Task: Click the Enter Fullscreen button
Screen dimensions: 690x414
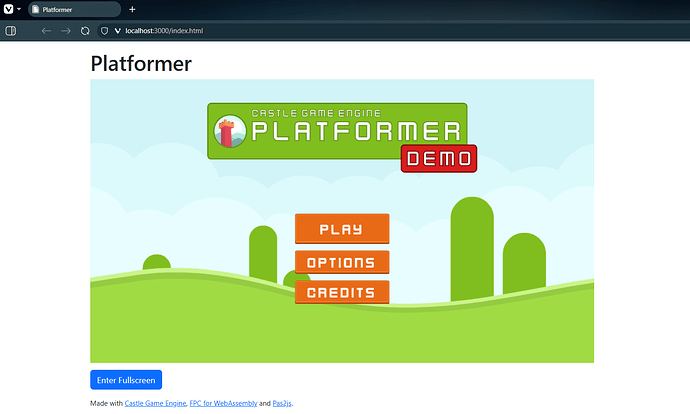Action: pyautogui.click(x=126, y=380)
